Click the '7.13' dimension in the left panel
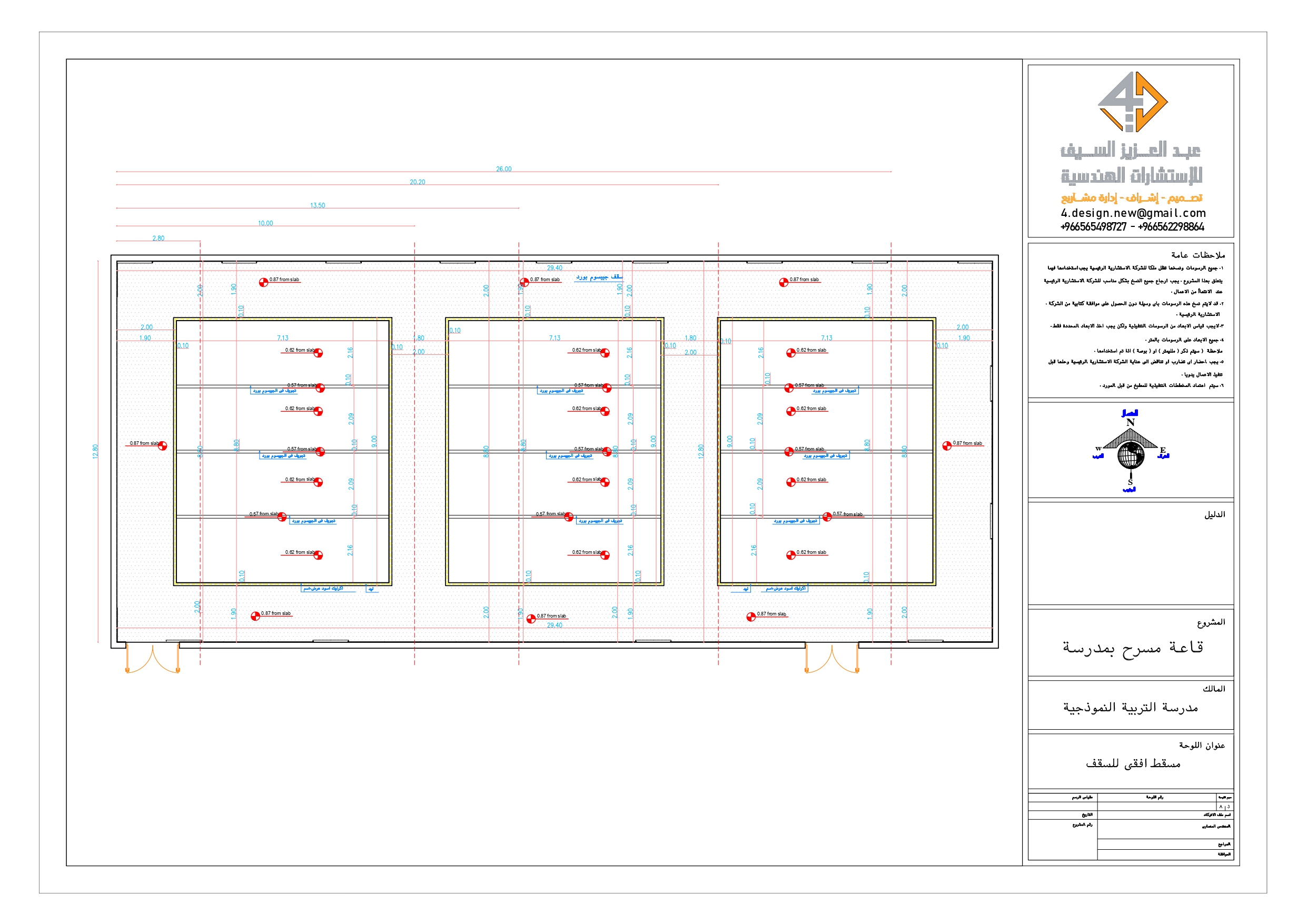Screen dimensions: 1307x924 pos(282,337)
